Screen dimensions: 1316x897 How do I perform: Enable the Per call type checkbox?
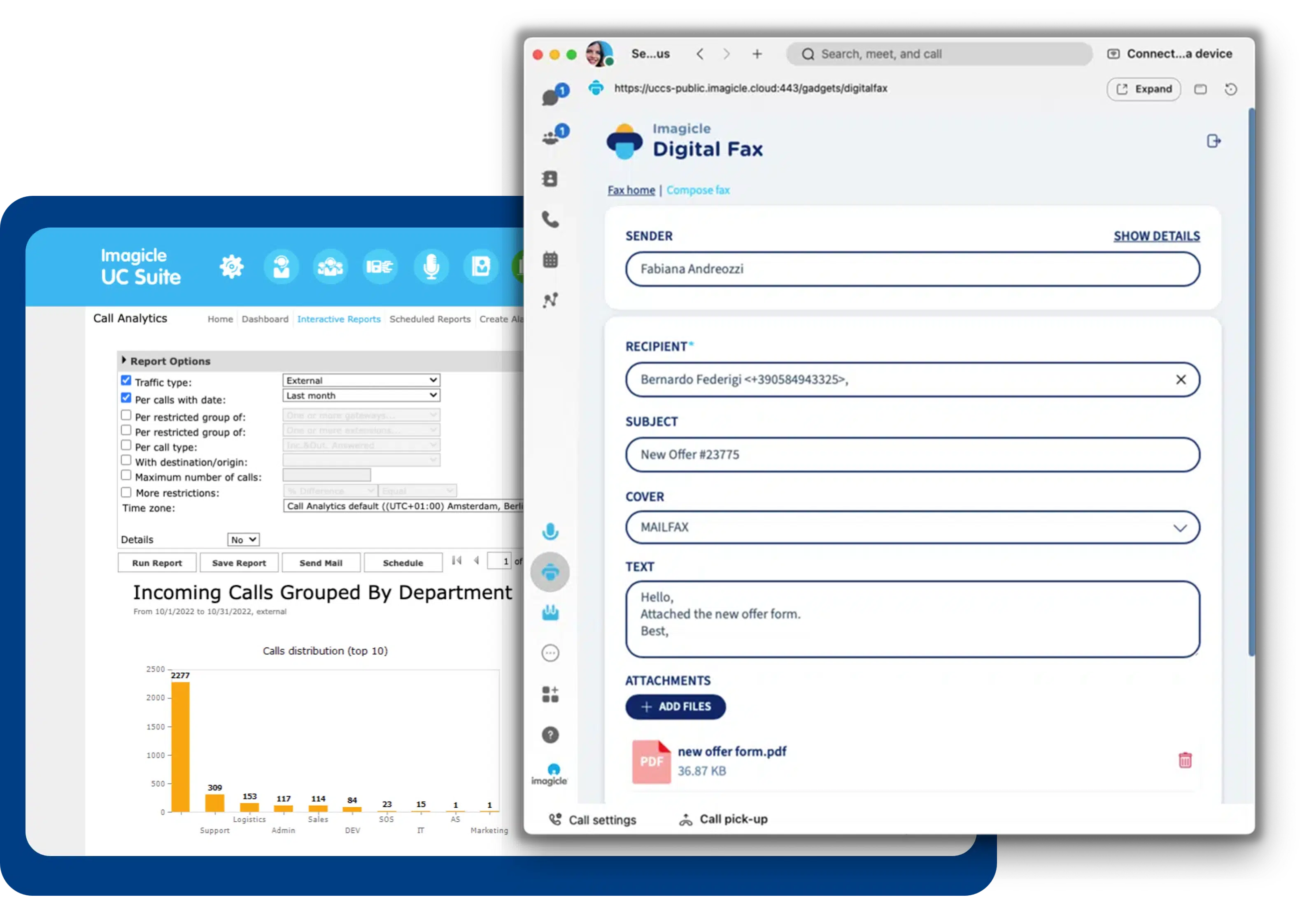126,445
